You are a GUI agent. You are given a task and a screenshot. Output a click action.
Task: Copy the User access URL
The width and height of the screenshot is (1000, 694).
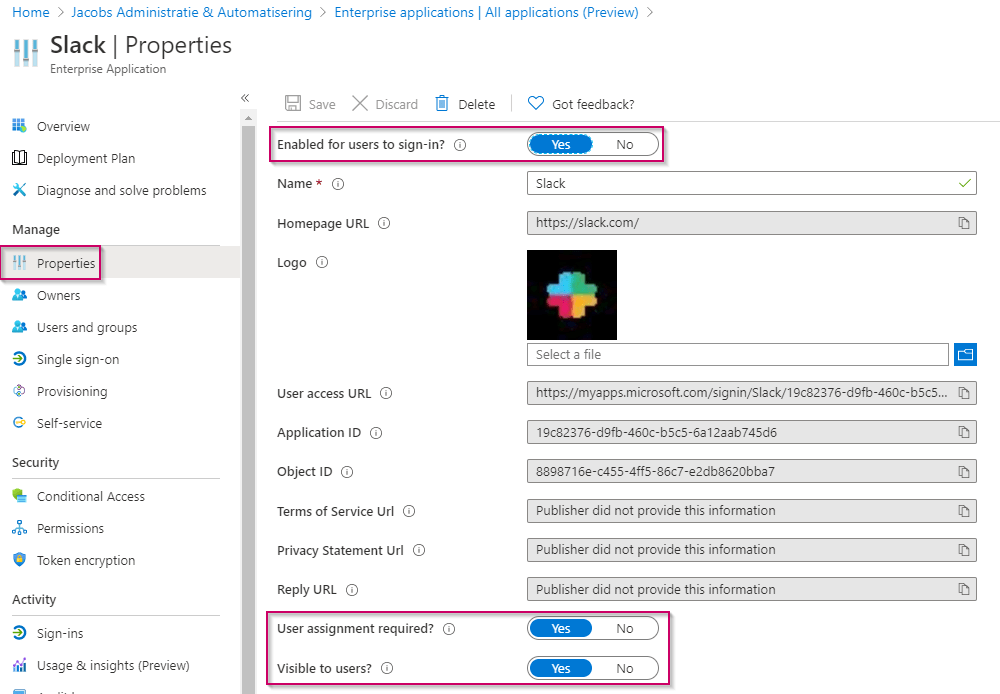point(964,394)
